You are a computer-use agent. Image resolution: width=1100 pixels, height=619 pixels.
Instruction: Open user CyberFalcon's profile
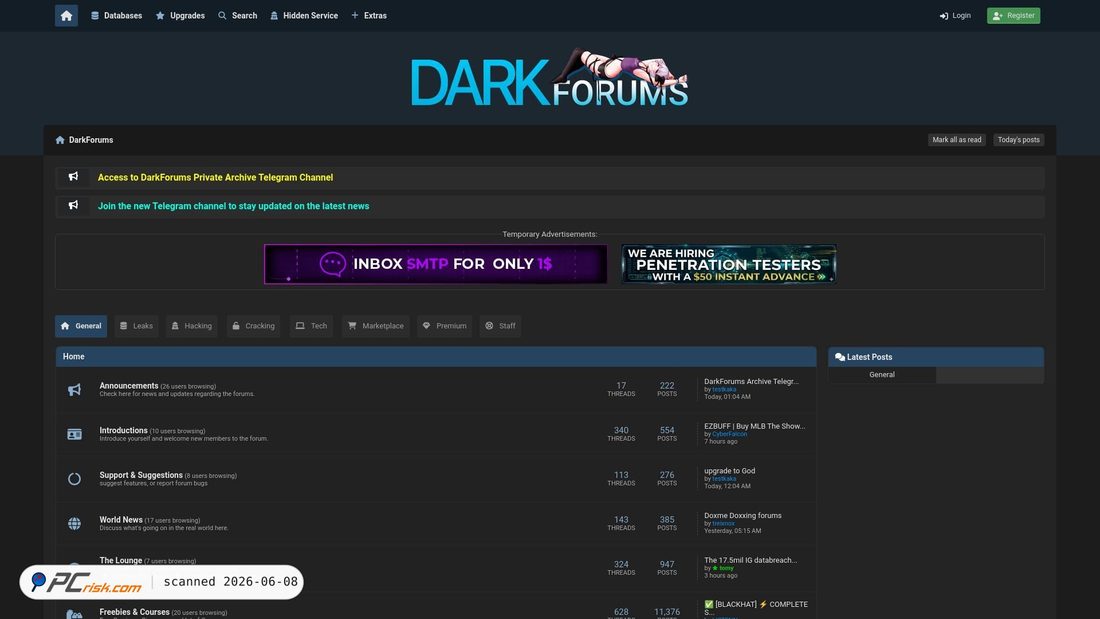(730, 434)
